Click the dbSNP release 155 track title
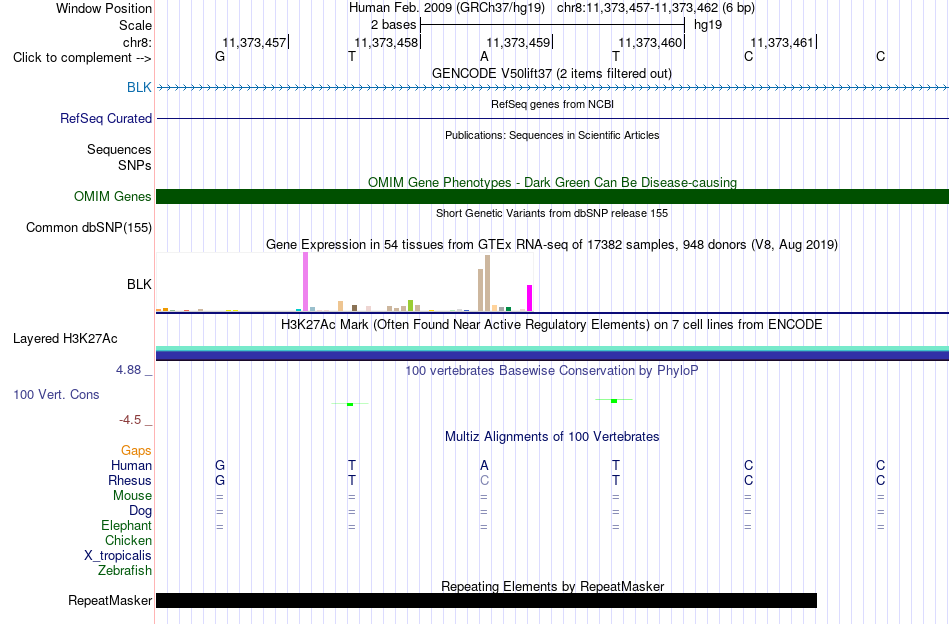The width and height of the screenshot is (950, 624). click(552, 213)
